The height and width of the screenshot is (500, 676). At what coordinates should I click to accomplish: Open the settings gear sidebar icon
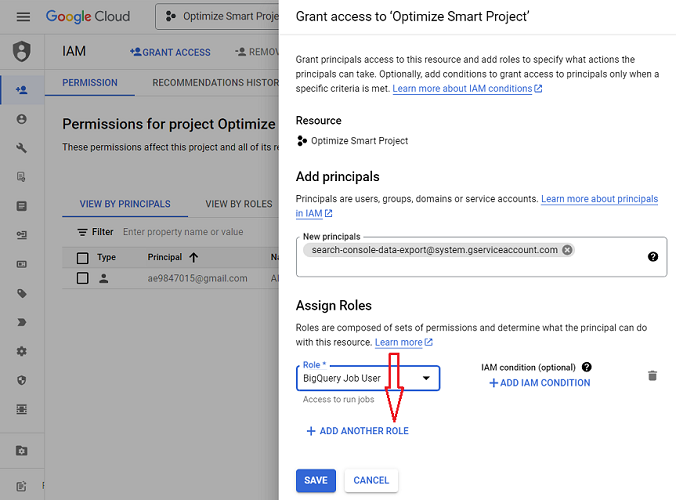(22, 351)
